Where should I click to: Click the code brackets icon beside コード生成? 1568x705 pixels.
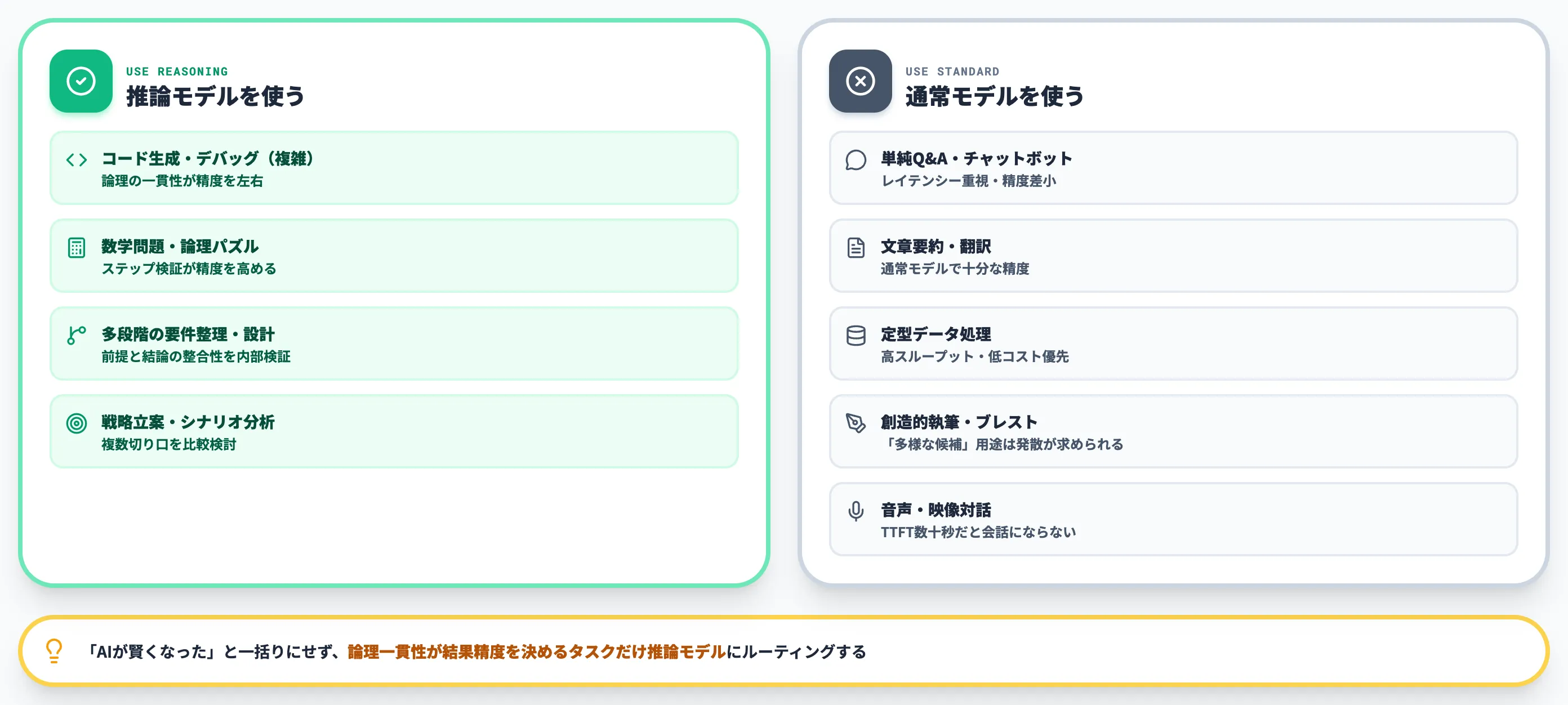pos(77,160)
